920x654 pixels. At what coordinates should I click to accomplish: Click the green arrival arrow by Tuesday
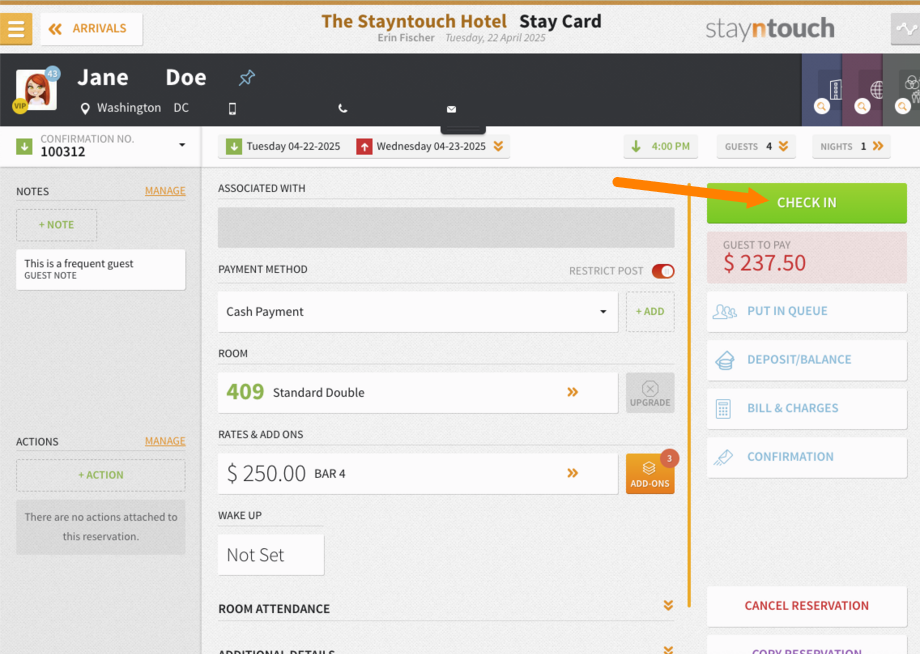pos(234,147)
